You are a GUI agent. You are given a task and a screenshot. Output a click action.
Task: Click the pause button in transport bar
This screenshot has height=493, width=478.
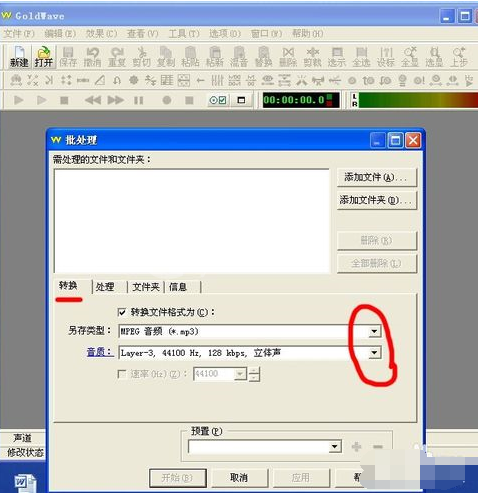[139, 100]
